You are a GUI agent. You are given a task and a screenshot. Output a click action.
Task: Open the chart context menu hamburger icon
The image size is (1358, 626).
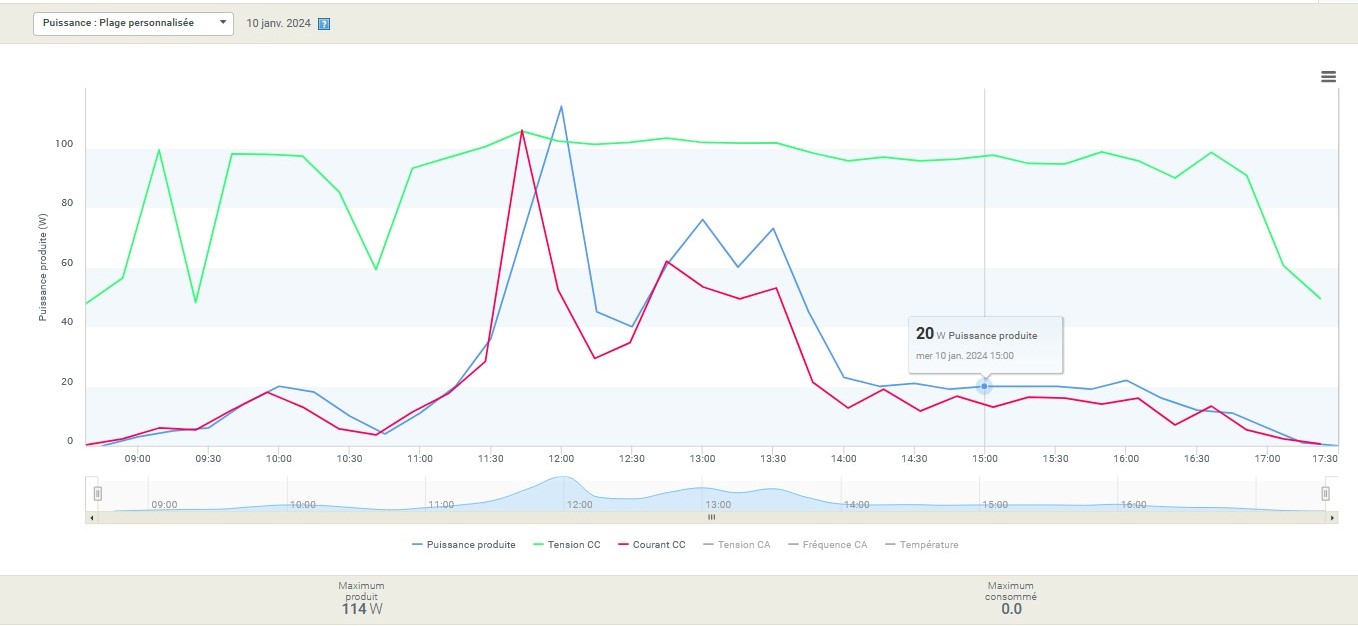1328,77
